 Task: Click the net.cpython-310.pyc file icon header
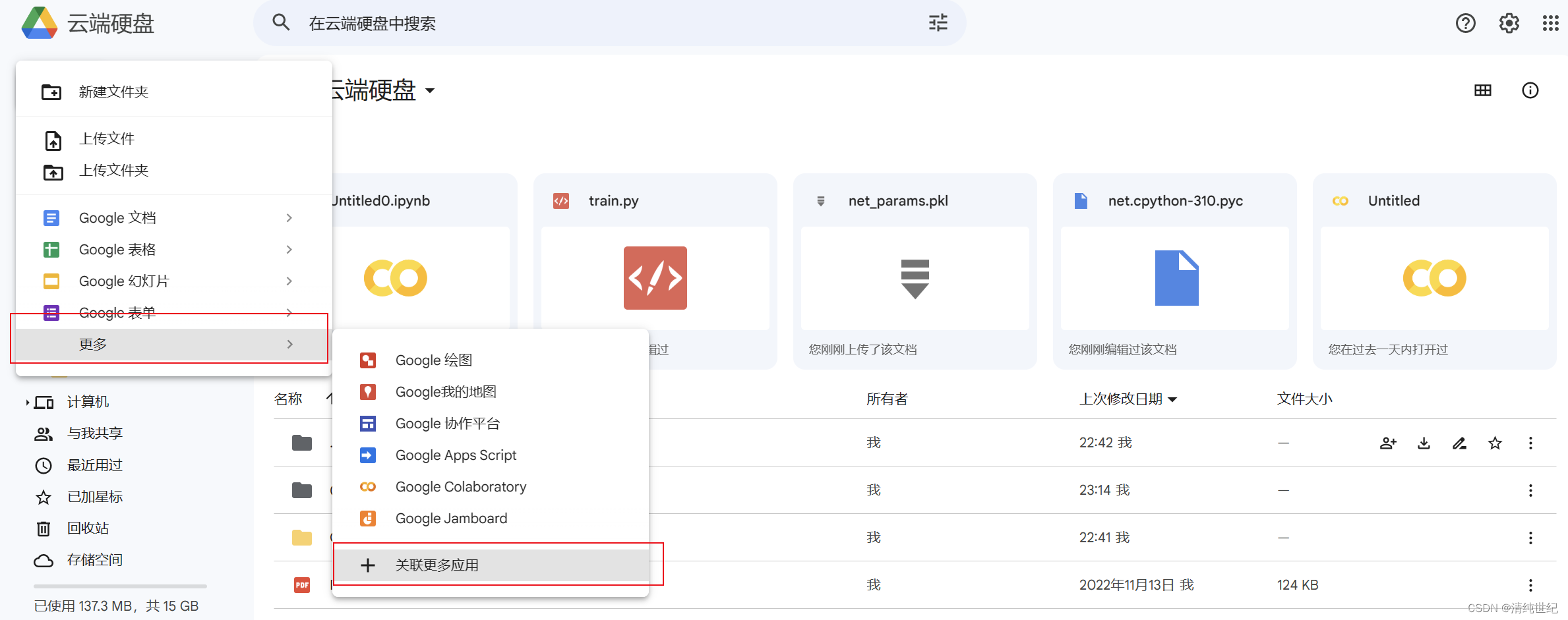pos(1081,201)
